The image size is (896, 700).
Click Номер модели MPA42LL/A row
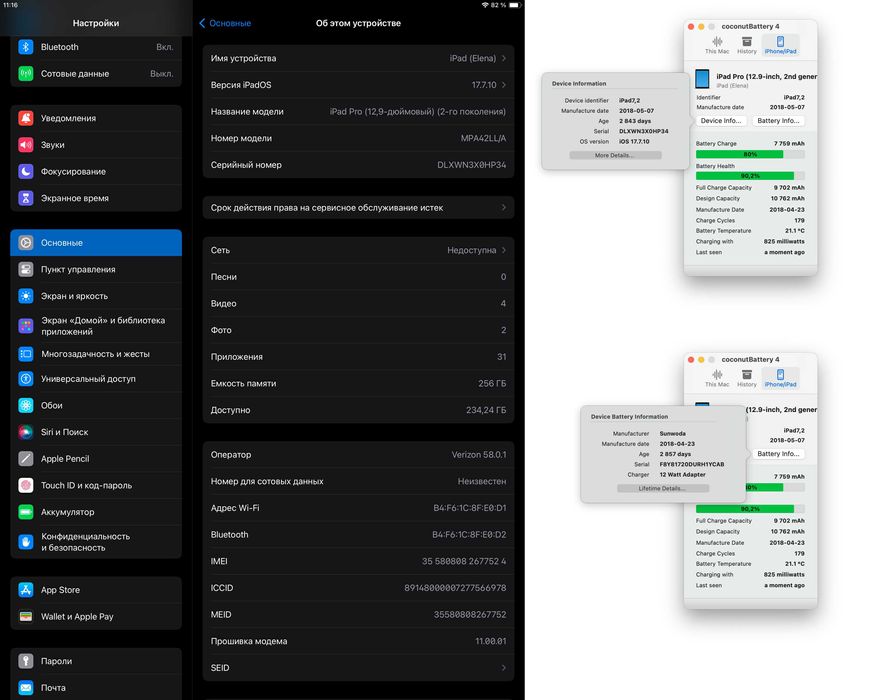click(358, 138)
